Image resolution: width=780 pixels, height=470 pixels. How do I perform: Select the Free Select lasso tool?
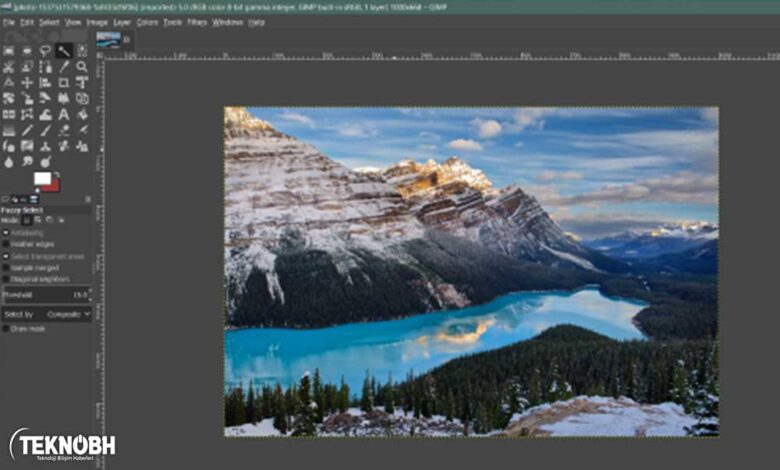tap(45, 51)
